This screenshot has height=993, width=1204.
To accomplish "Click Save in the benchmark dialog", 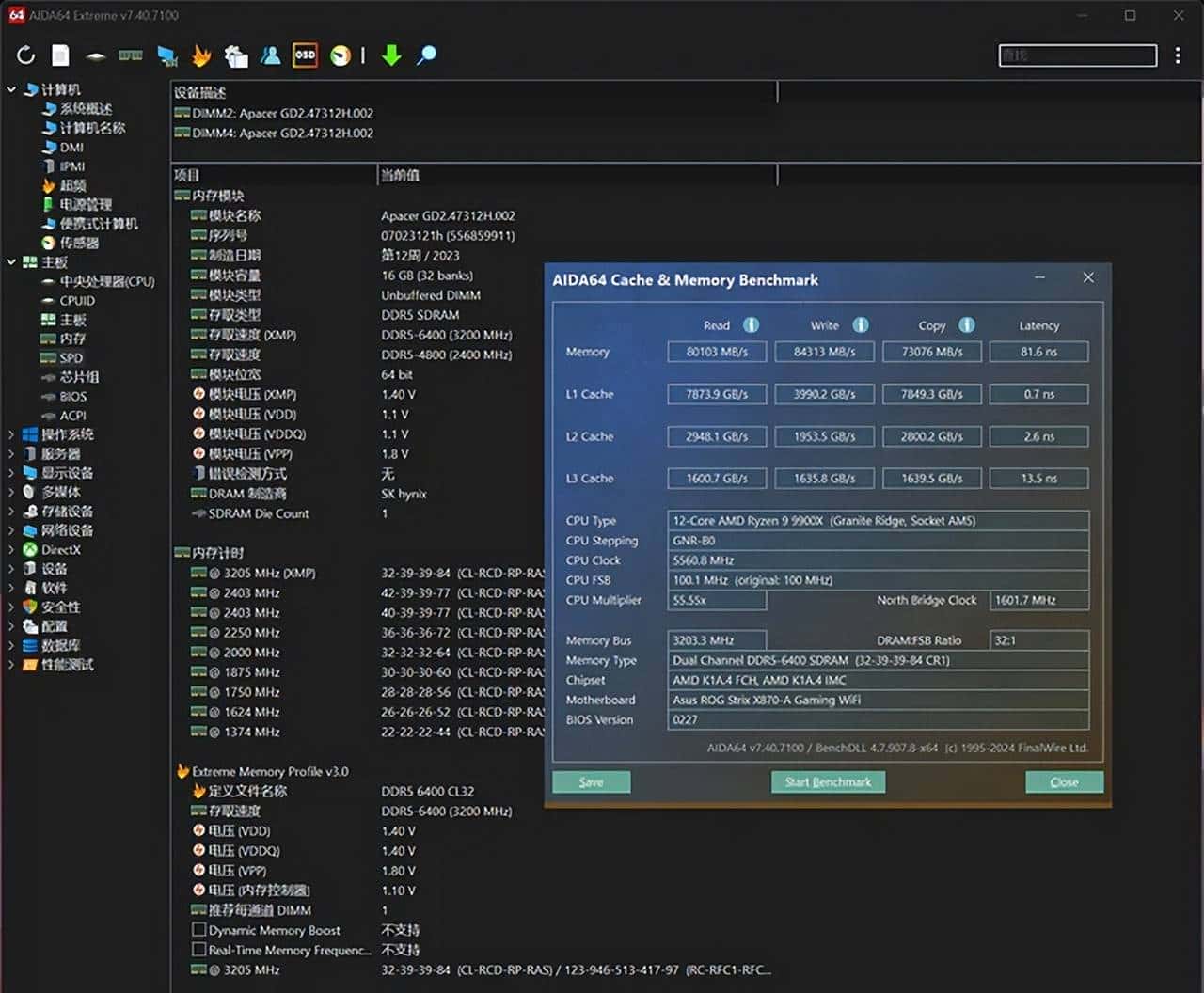I will point(591,782).
